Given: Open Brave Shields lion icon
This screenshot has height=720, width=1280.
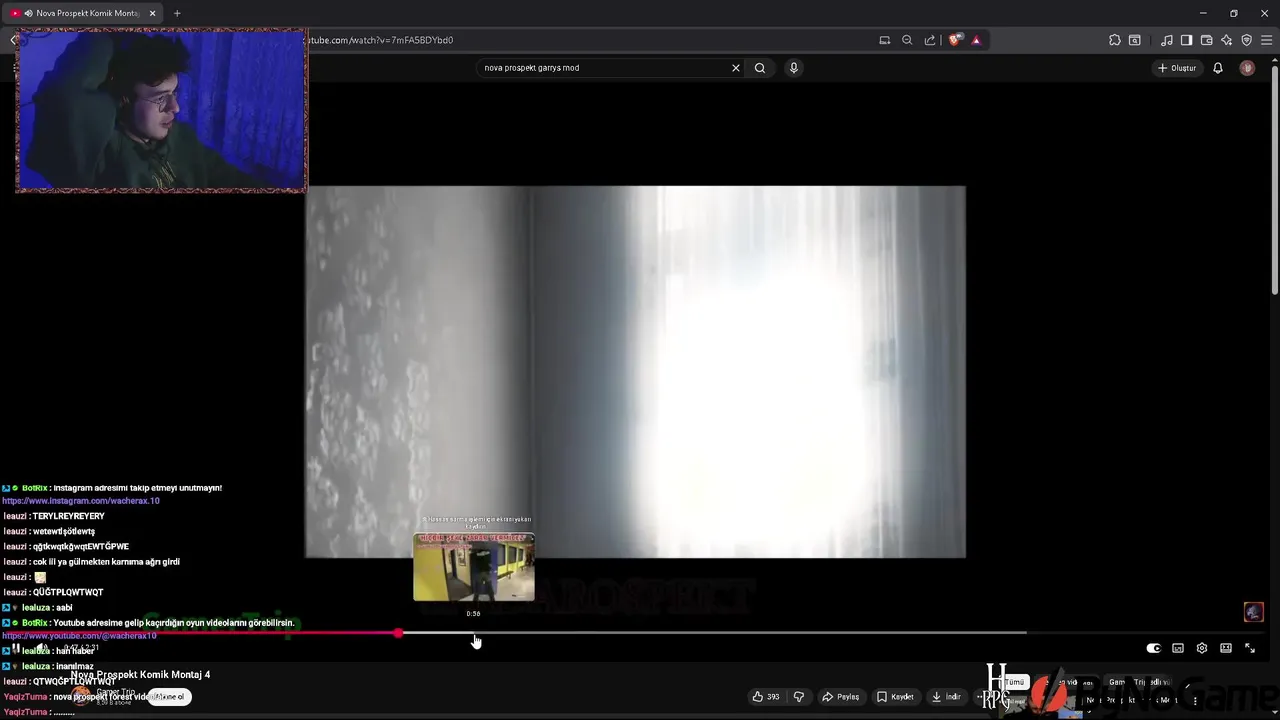Looking at the screenshot, I should (x=955, y=40).
